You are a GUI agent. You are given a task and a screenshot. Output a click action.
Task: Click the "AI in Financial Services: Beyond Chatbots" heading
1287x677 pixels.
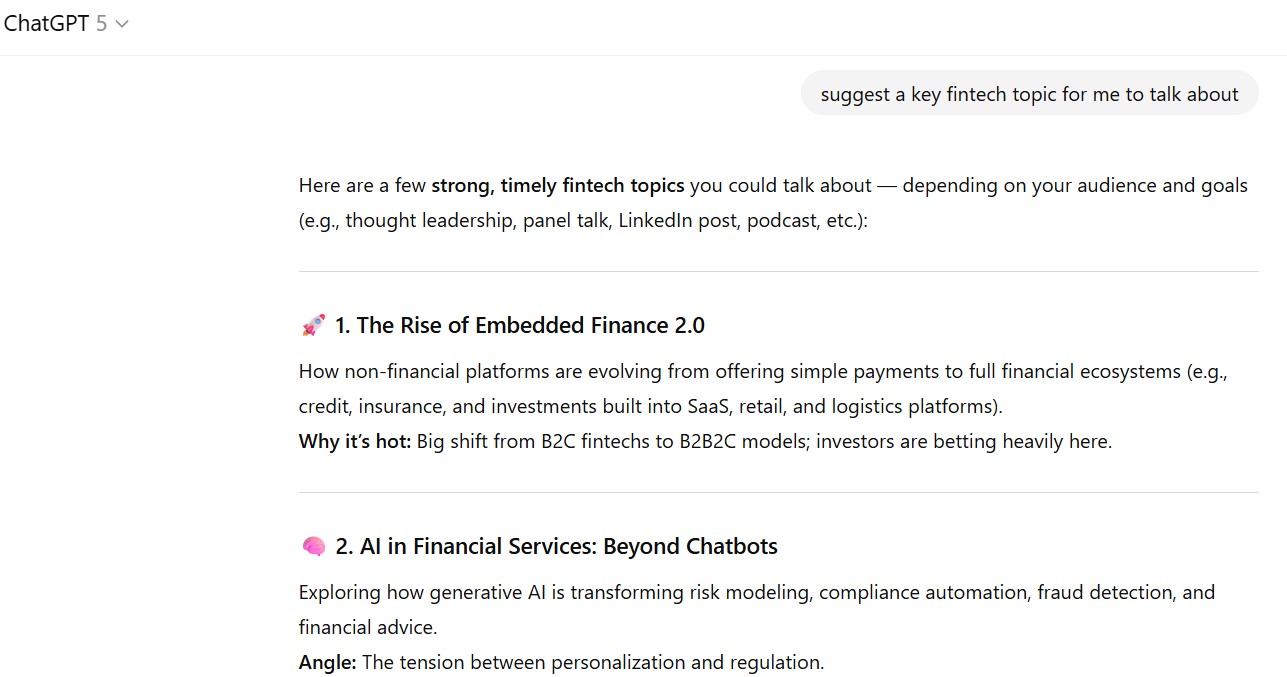click(x=556, y=547)
